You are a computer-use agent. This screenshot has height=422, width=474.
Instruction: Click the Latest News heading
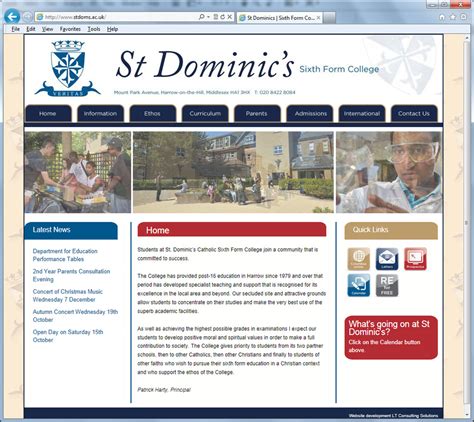[52, 230]
